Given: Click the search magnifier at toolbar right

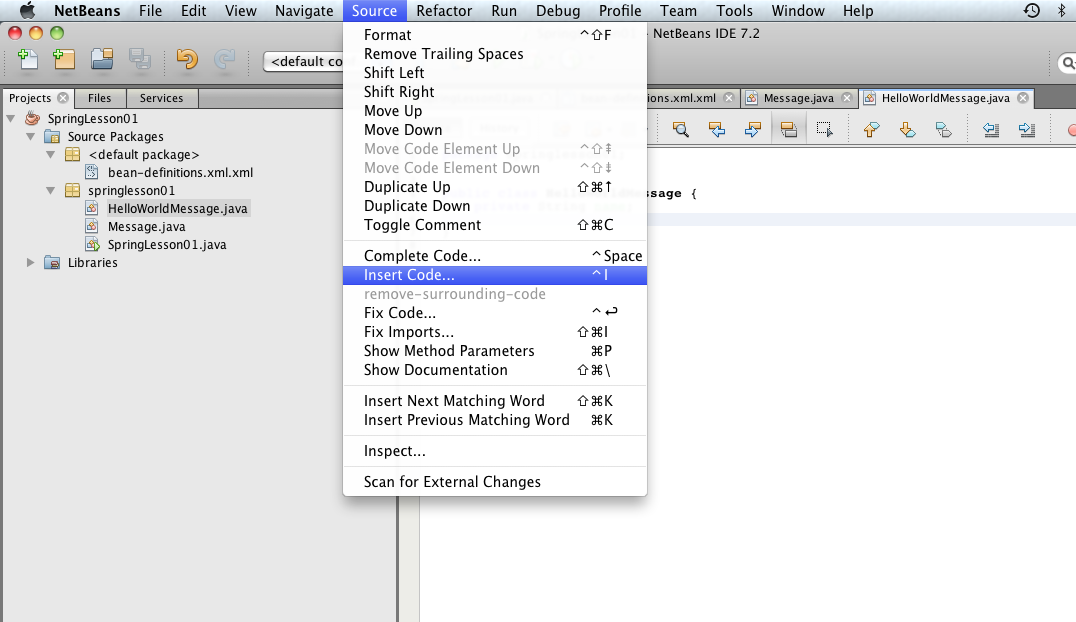Looking at the screenshot, I should pyautogui.click(x=1068, y=63).
